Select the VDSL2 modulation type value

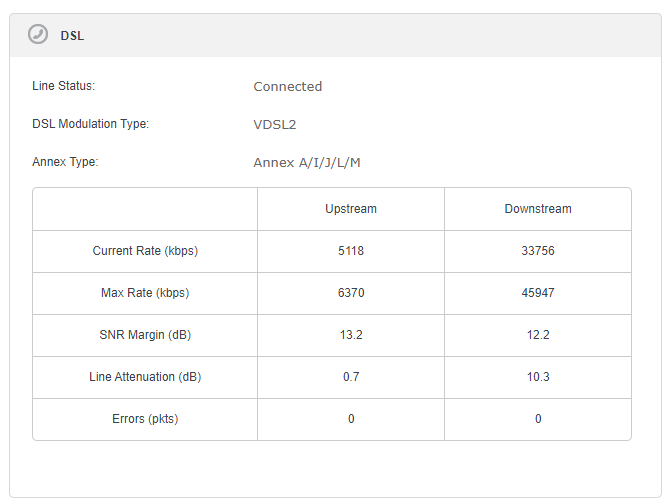[x=275, y=125]
